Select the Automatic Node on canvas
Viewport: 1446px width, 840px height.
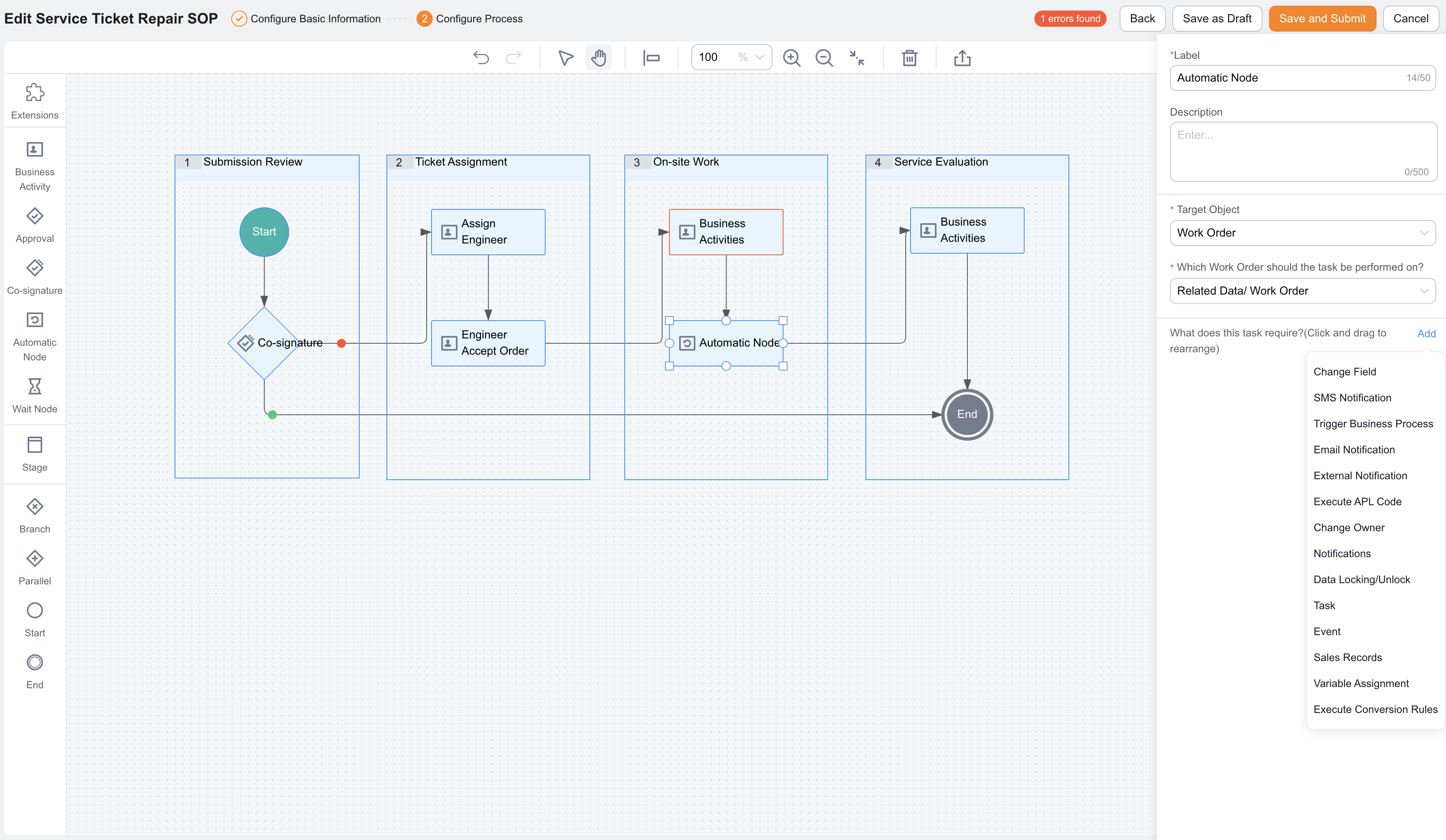726,343
